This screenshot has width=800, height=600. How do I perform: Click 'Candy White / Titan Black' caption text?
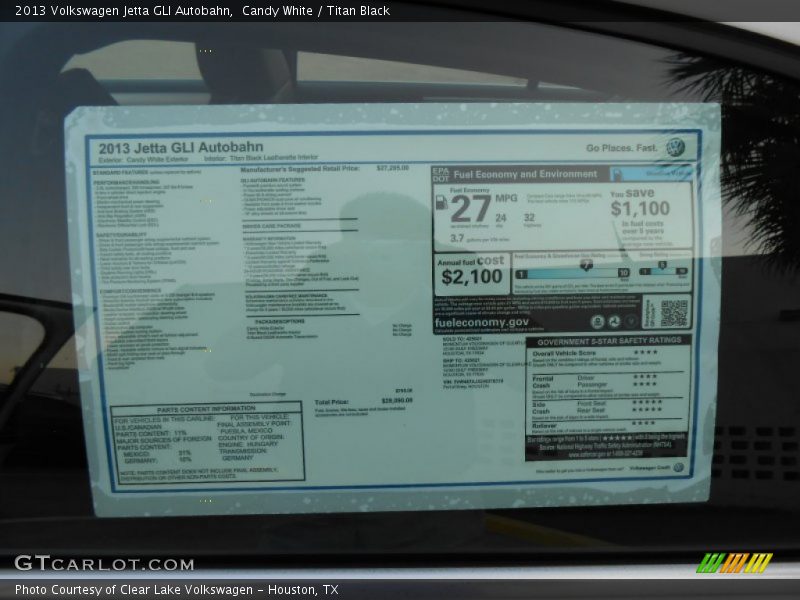(x=316, y=11)
